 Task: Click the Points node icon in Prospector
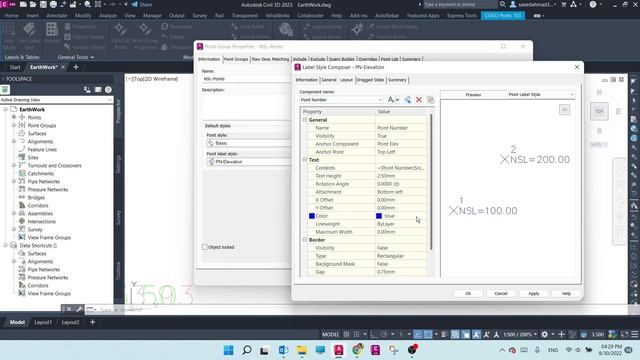coord(22,117)
